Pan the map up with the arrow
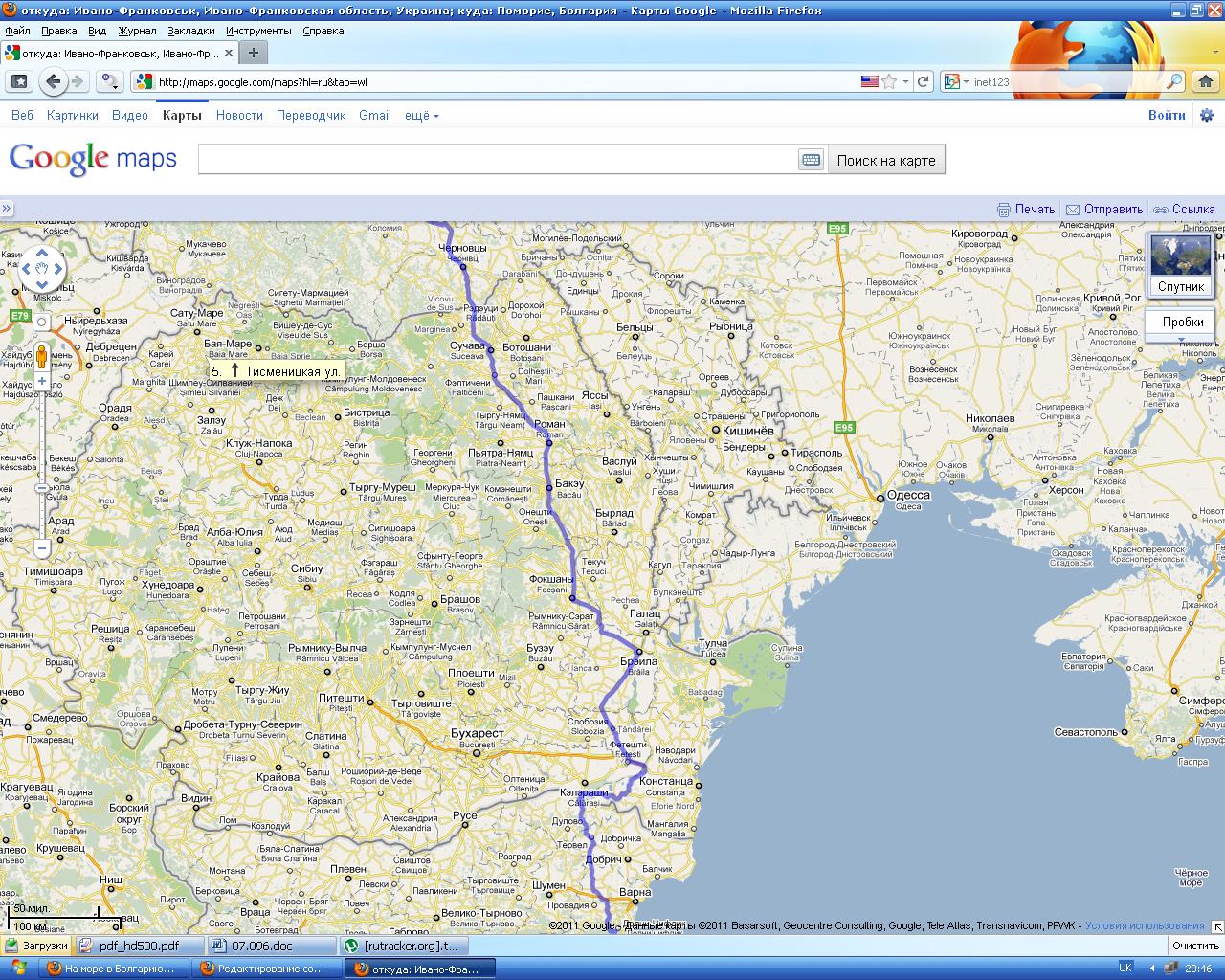Image resolution: width=1225 pixels, height=980 pixels. point(42,254)
